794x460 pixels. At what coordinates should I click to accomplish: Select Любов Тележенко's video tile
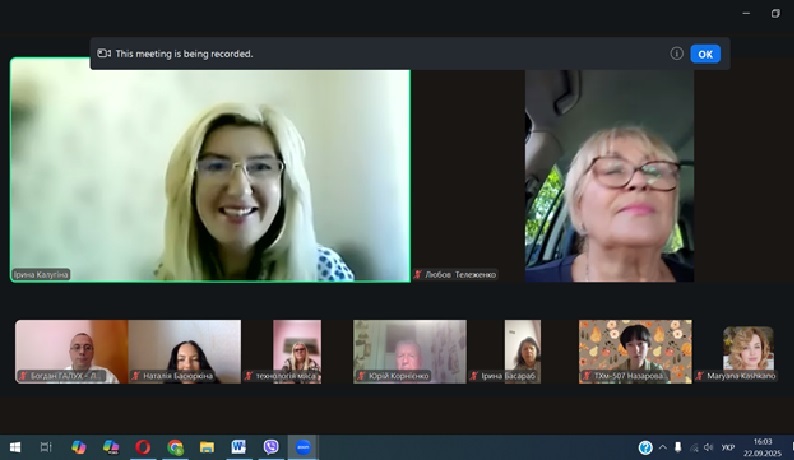point(608,175)
